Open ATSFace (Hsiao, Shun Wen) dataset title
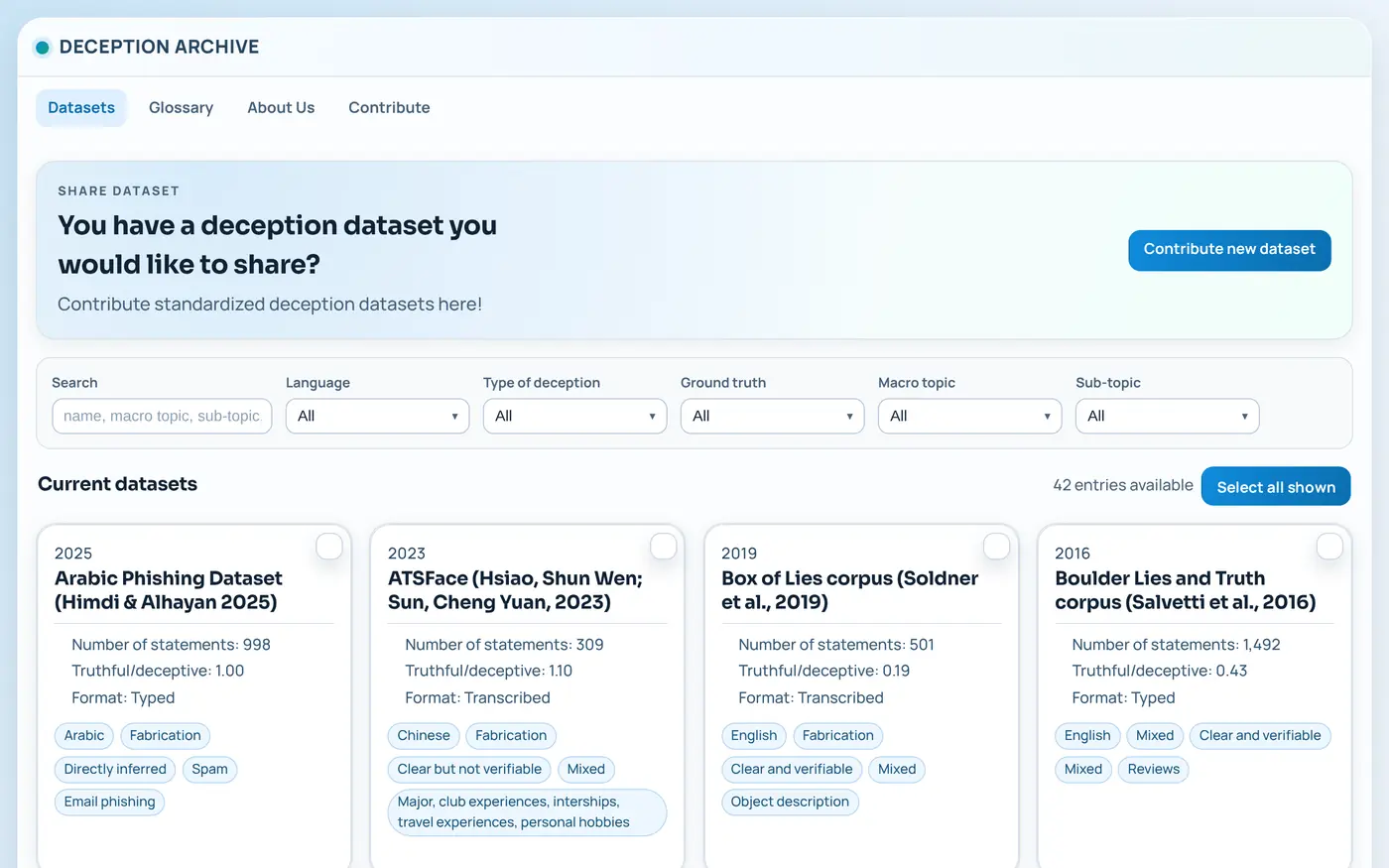1389x868 pixels. [515, 590]
